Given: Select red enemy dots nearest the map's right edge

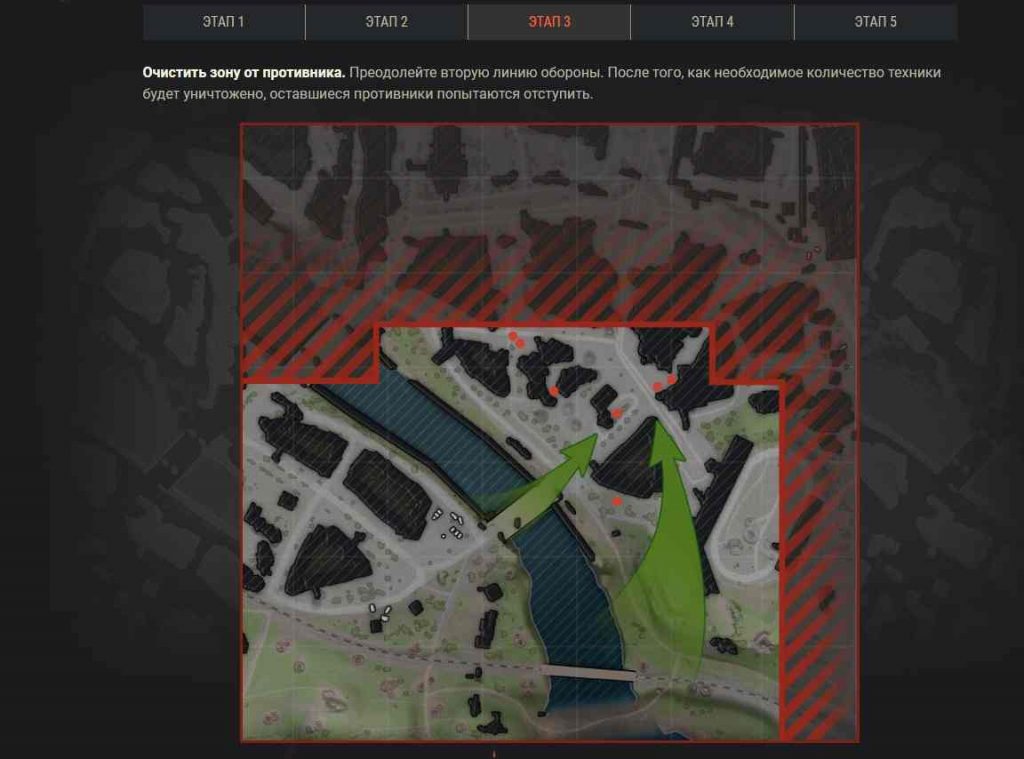Looking at the screenshot, I should click(x=664, y=383).
